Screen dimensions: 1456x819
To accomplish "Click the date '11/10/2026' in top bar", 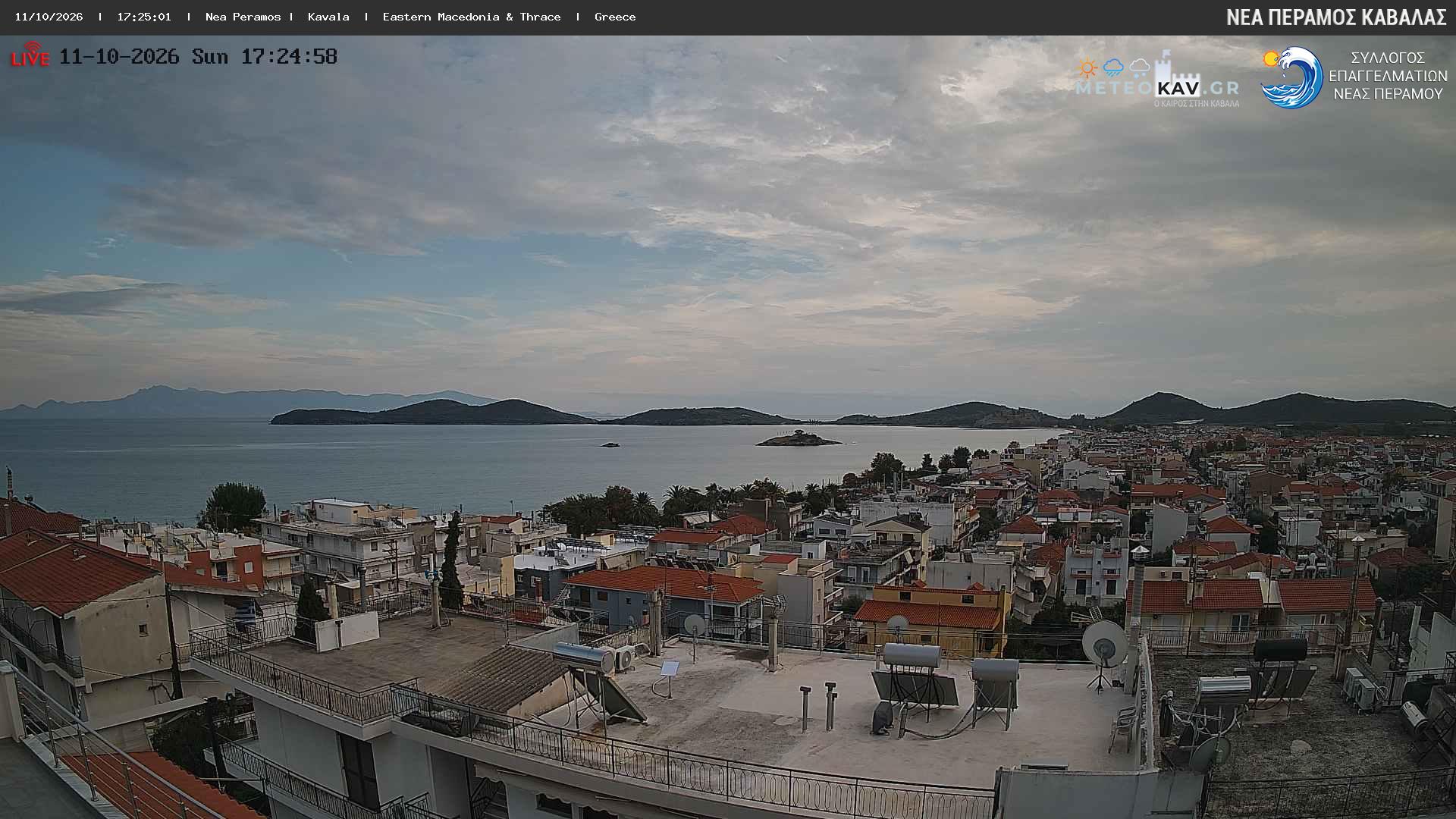I will (49, 17).
